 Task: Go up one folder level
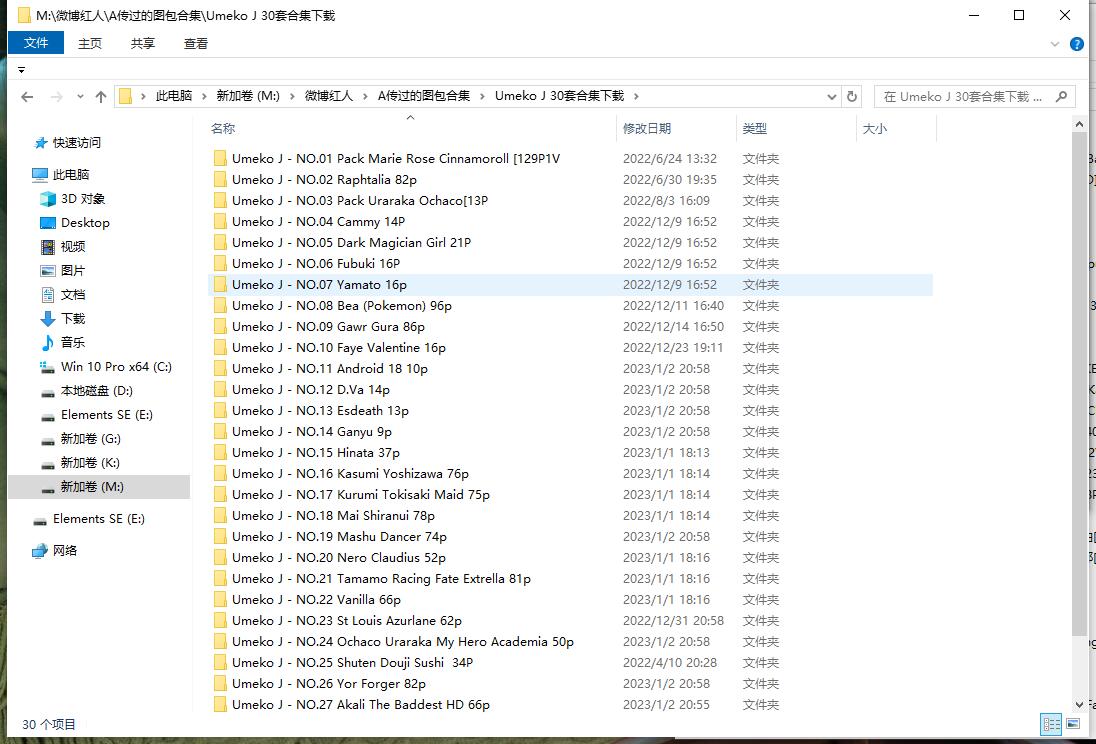[x=101, y=96]
